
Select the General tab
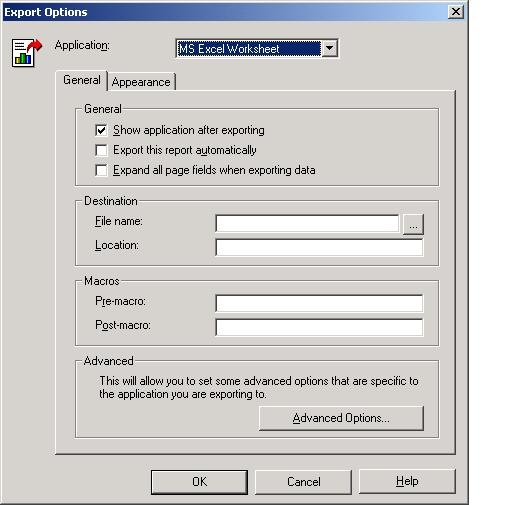(82, 80)
